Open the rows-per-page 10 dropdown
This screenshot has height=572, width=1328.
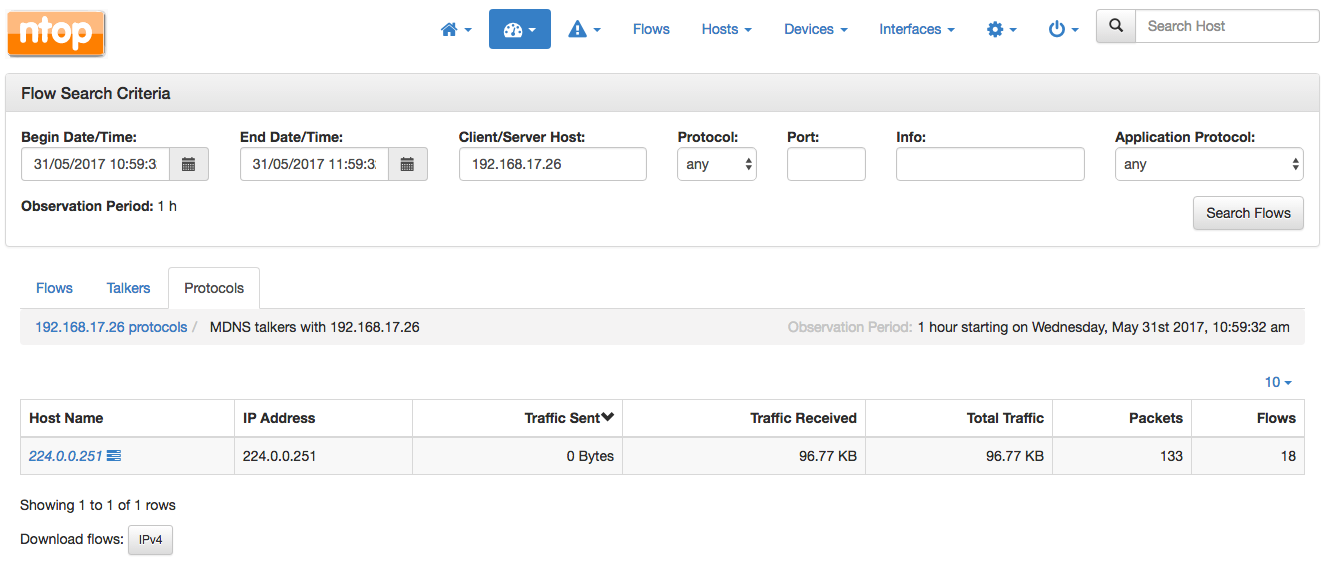[1278, 382]
